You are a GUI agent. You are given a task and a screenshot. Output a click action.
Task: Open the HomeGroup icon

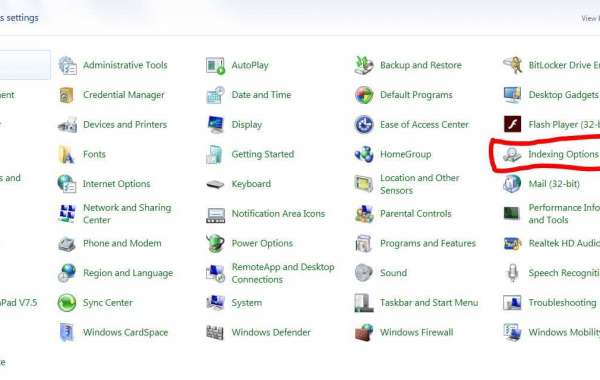pyautogui.click(x=364, y=154)
